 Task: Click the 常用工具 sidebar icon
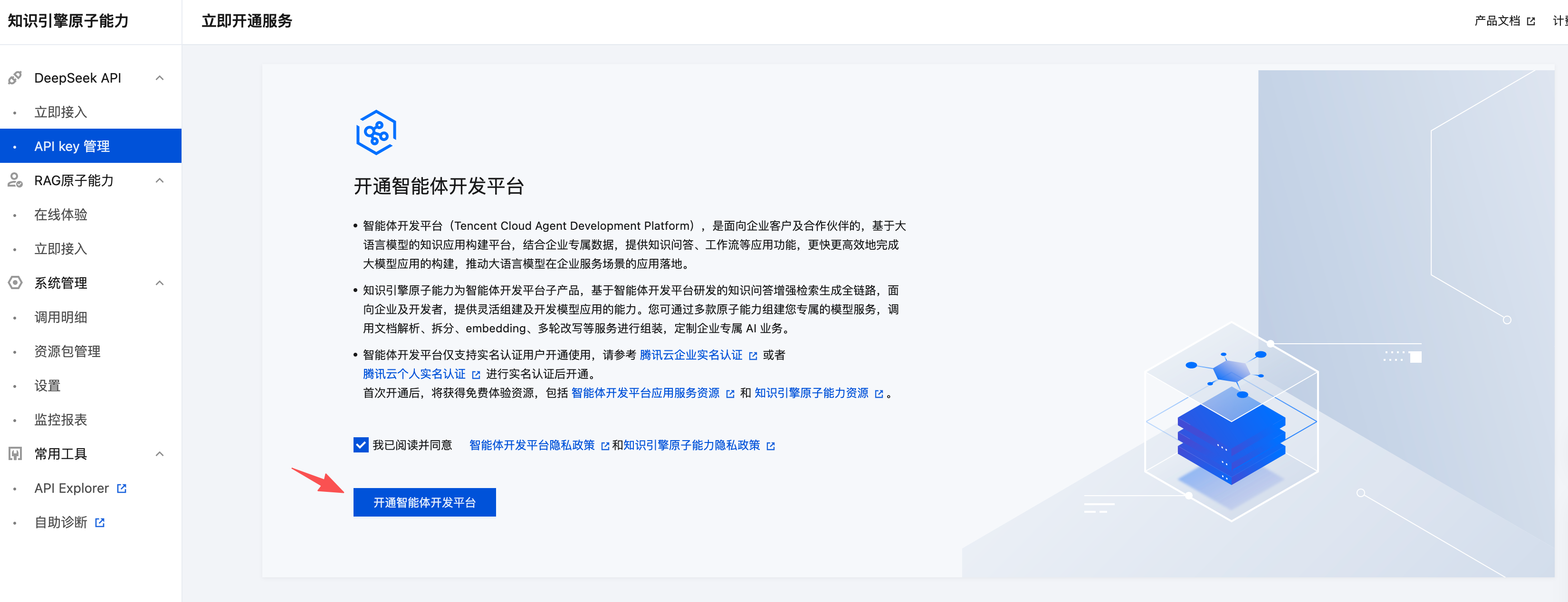(15, 453)
